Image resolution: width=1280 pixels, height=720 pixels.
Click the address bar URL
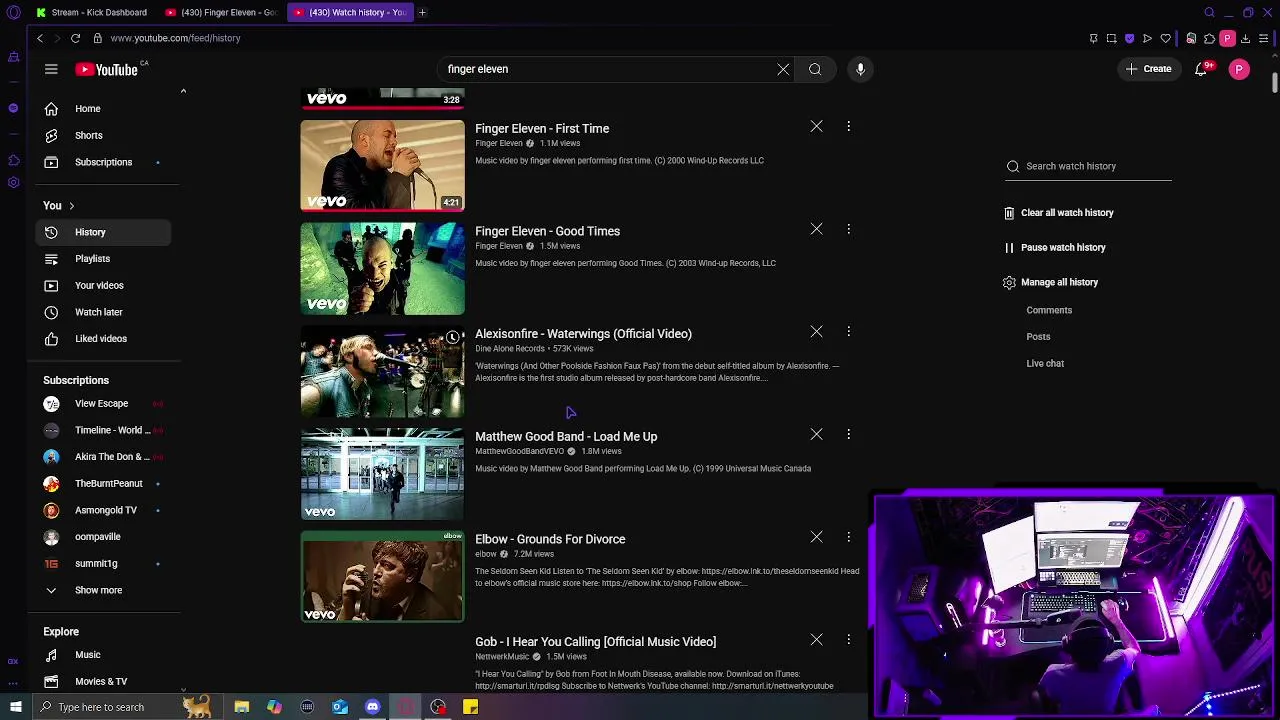[x=175, y=38]
